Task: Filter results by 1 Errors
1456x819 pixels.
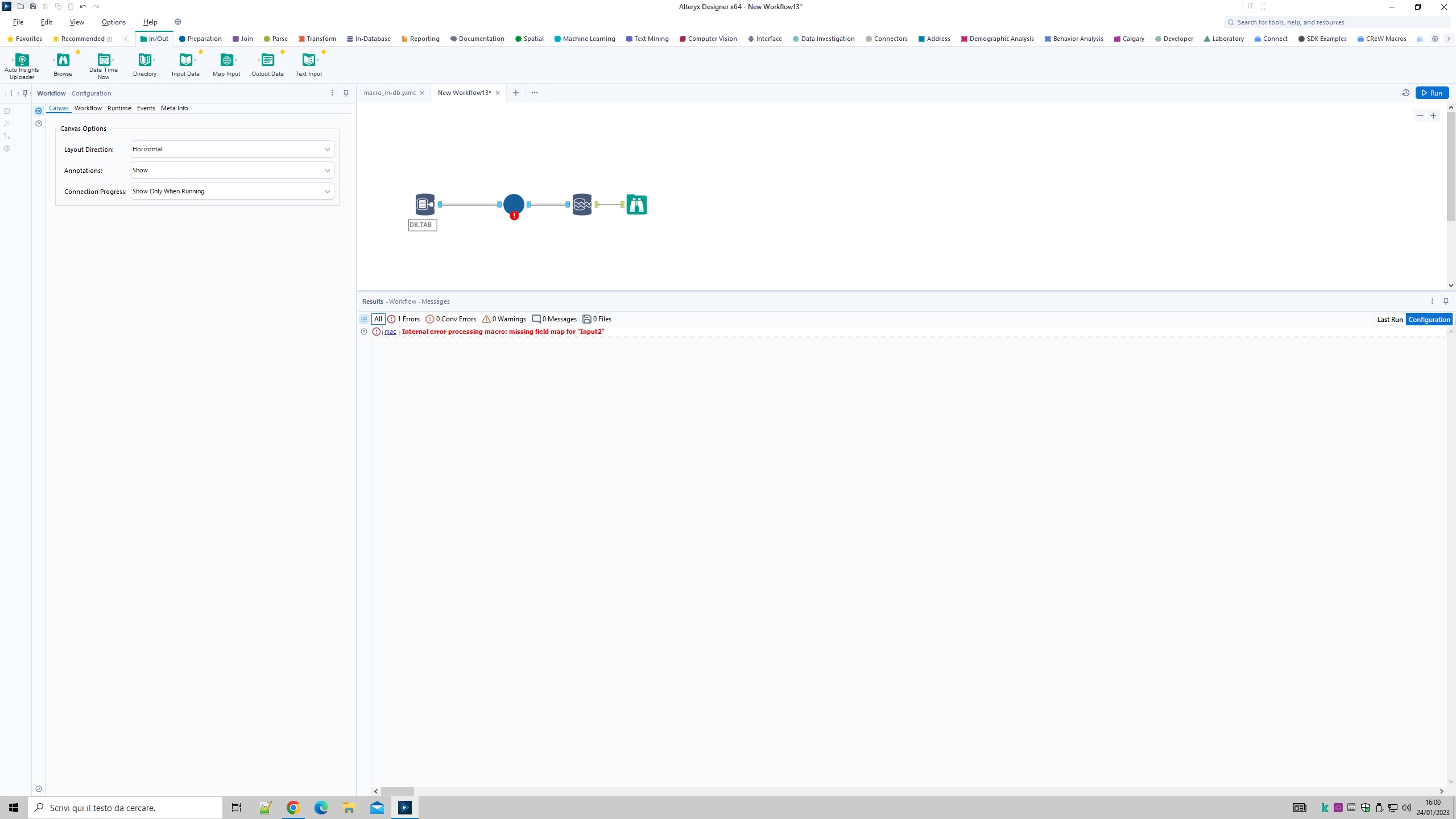Action: coord(403,319)
